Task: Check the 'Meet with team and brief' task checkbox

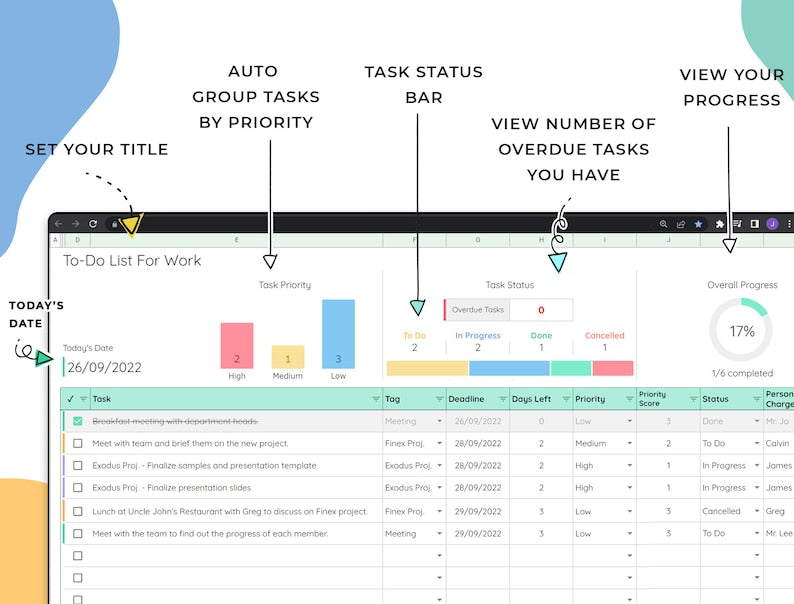Action: point(78,443)
